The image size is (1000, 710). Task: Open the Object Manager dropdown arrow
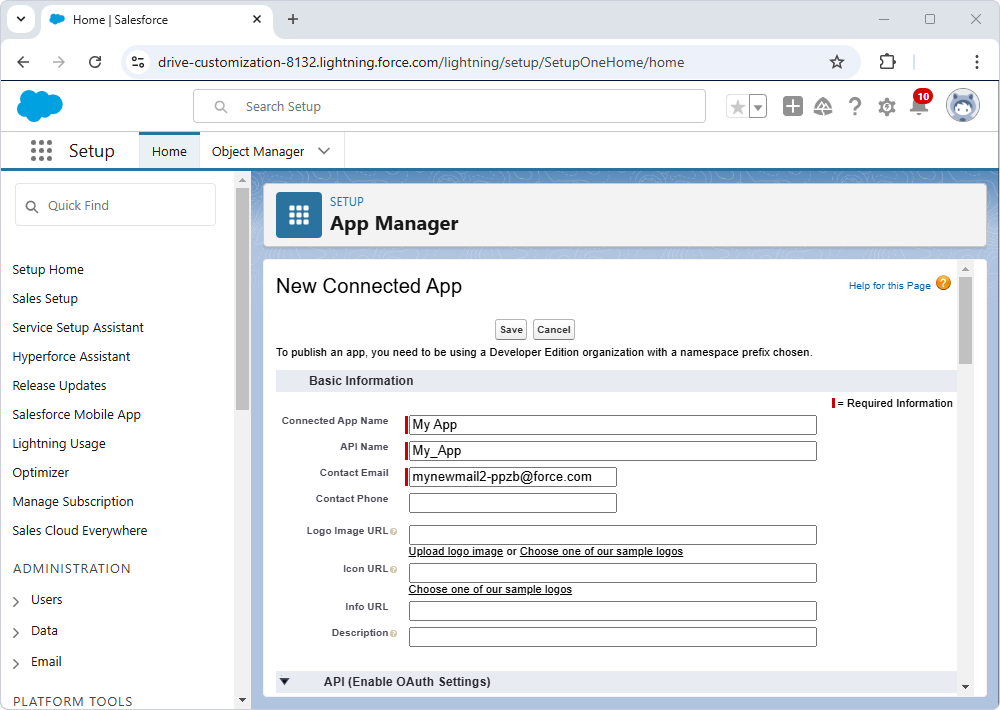coord(323,149)
